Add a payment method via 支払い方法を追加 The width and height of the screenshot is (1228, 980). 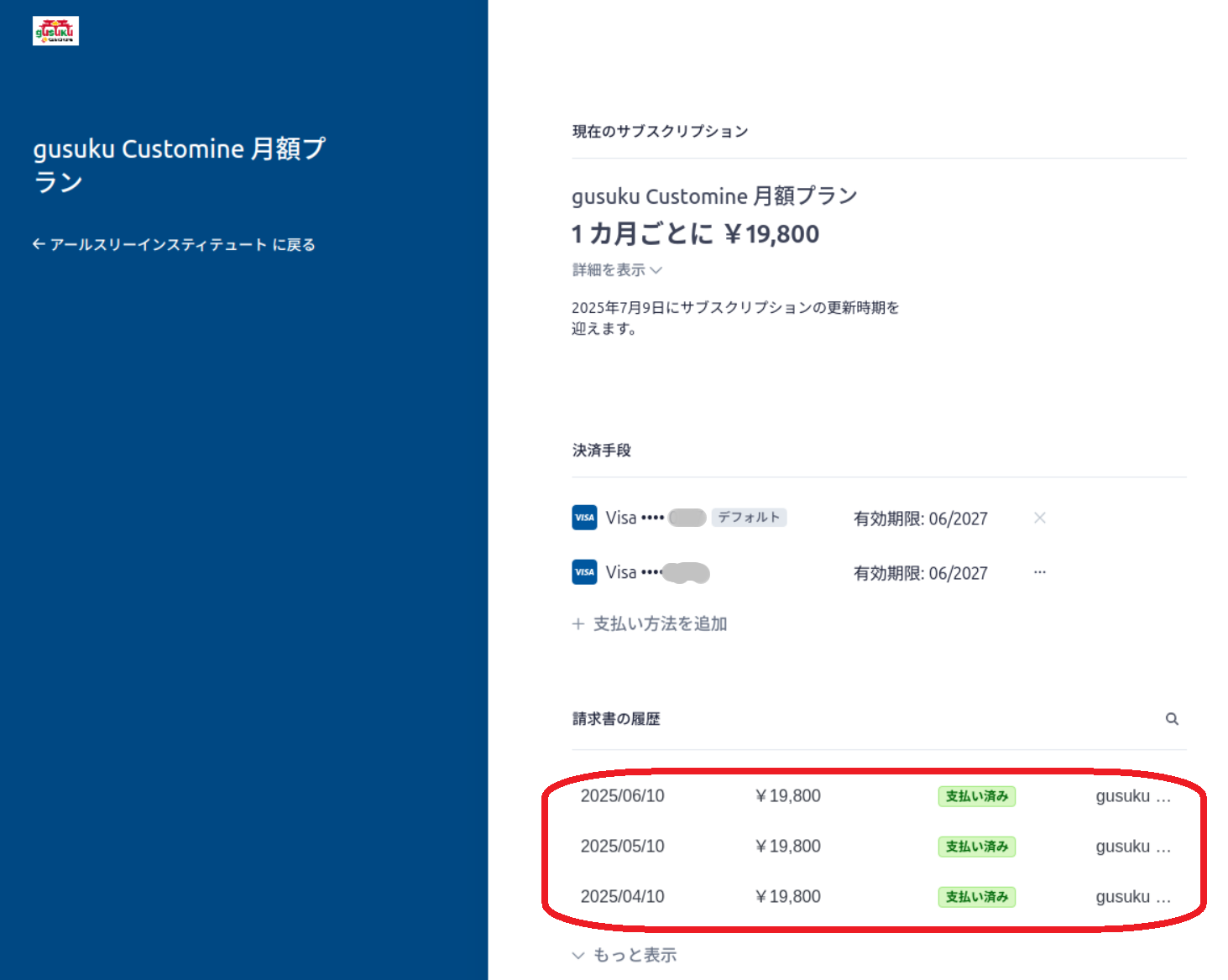[x=650, y=623]
